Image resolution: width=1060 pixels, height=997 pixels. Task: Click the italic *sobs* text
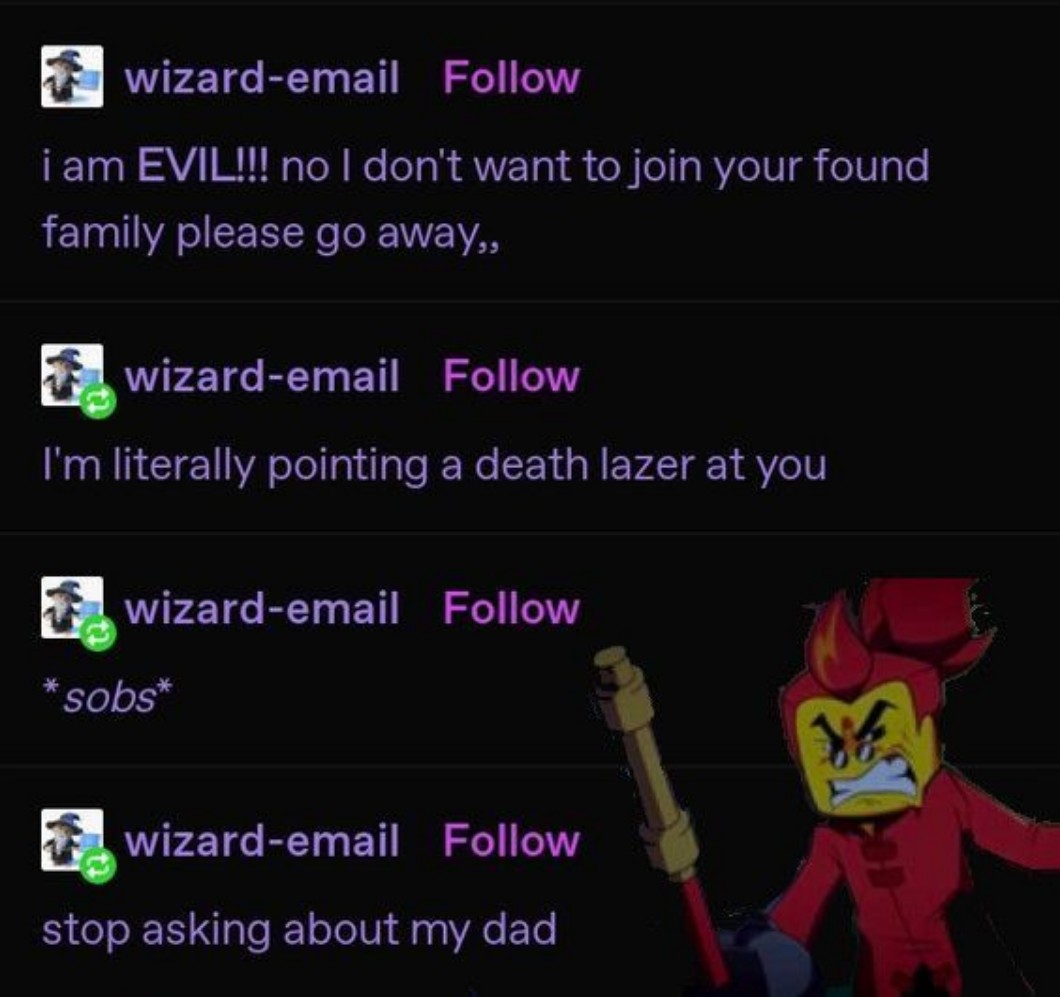pyautogui.click(x=107, y=698)
